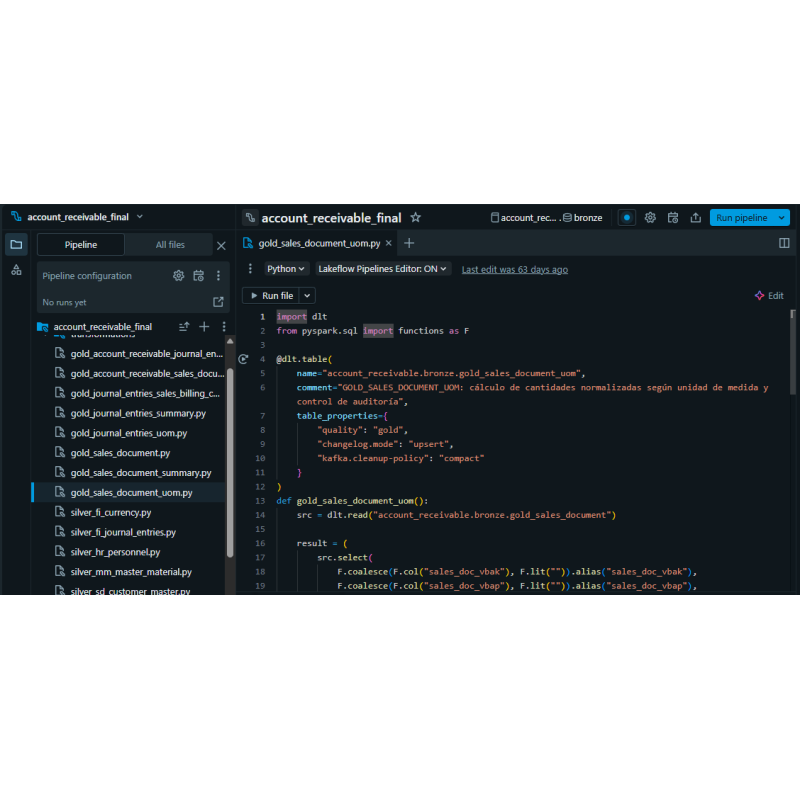Open the Run file dropdown arrow

[x=305, y=295]
